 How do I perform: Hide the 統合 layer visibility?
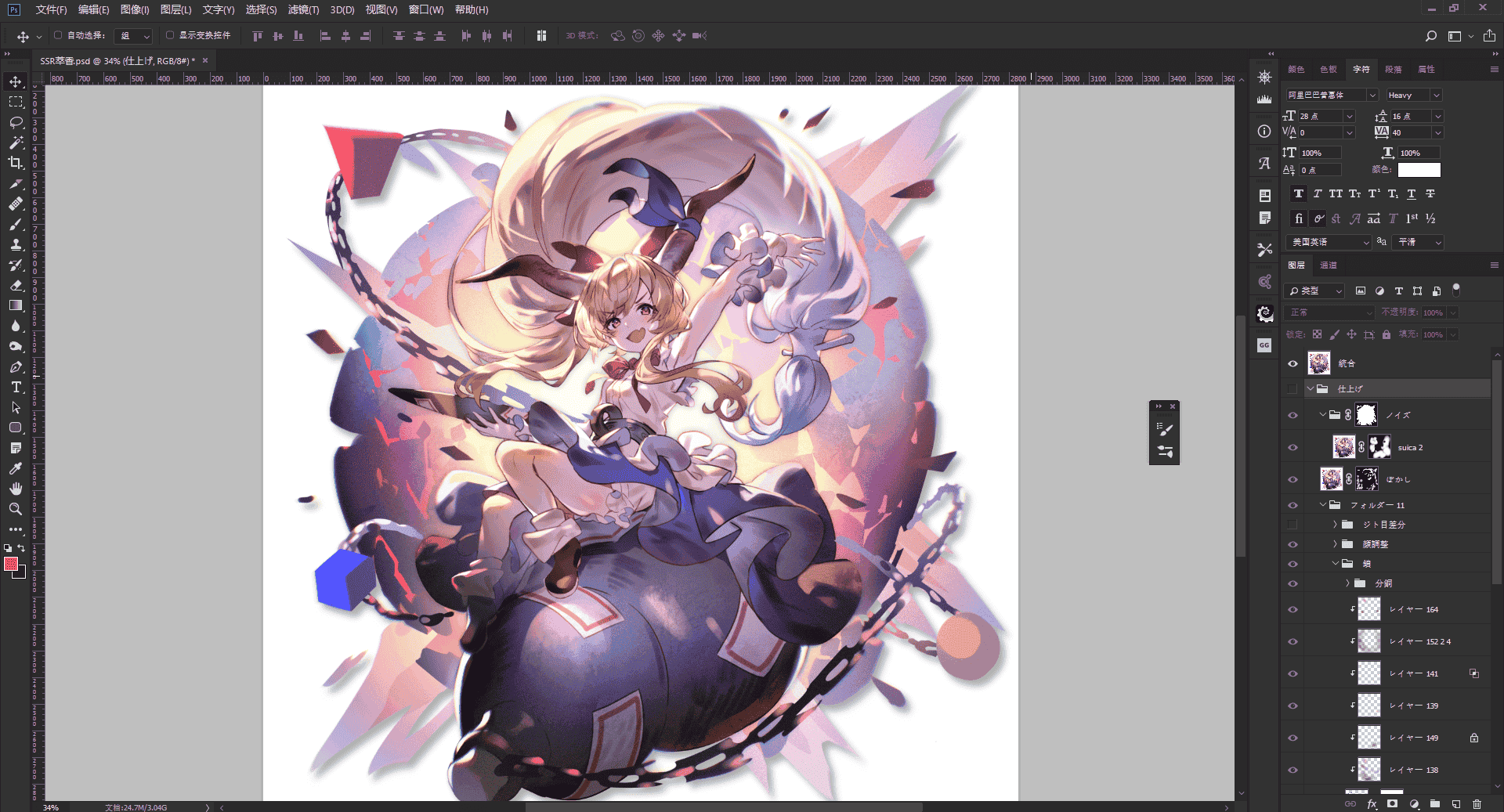(1292, 363)
